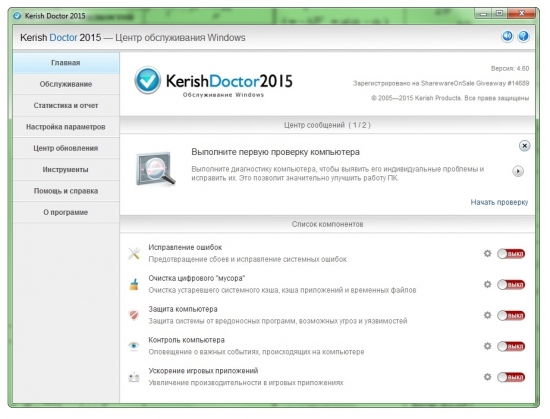Switch to Центр обновления
The image size is (550, 419).
tap(66, 148)
